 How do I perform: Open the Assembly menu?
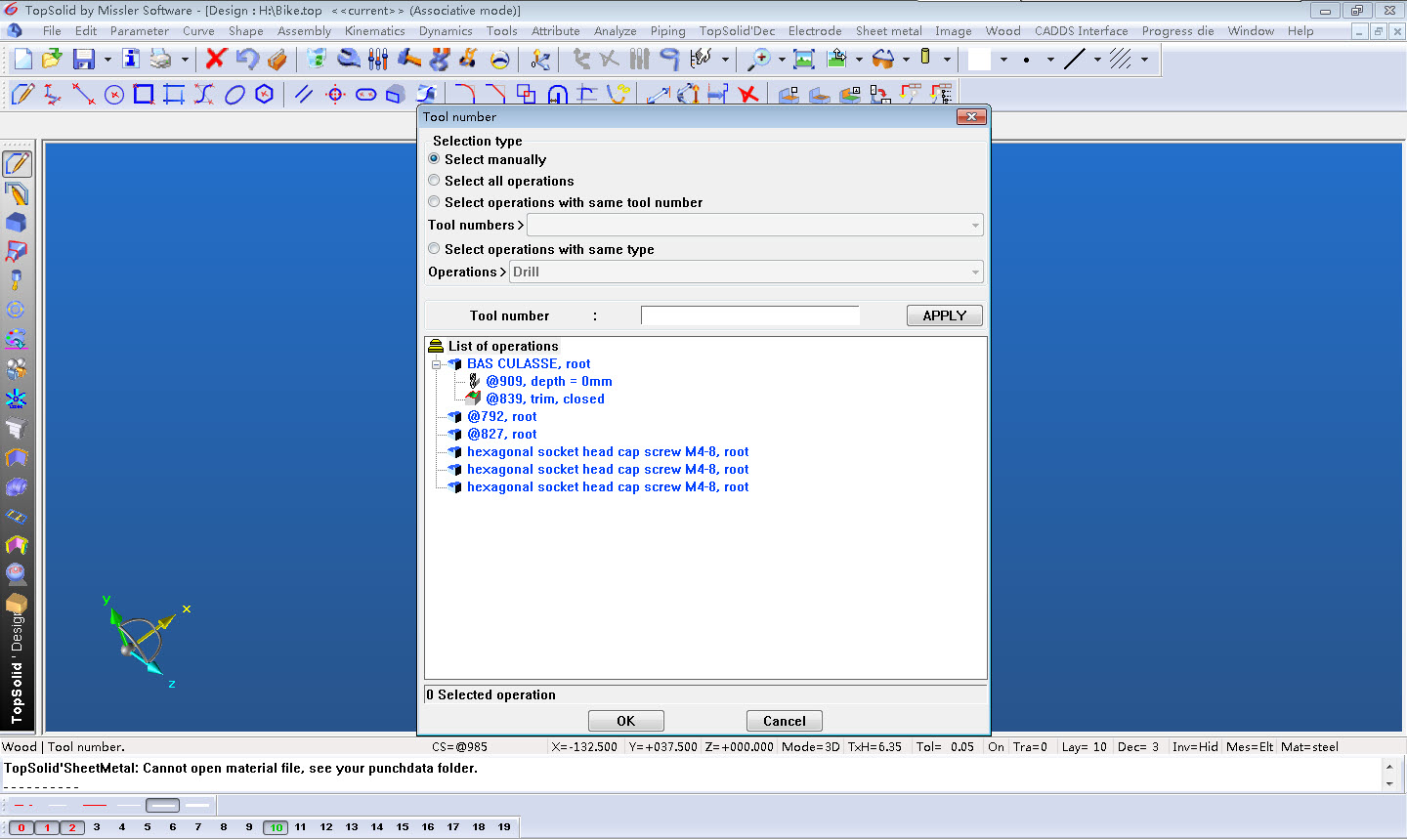pos(304,31)
